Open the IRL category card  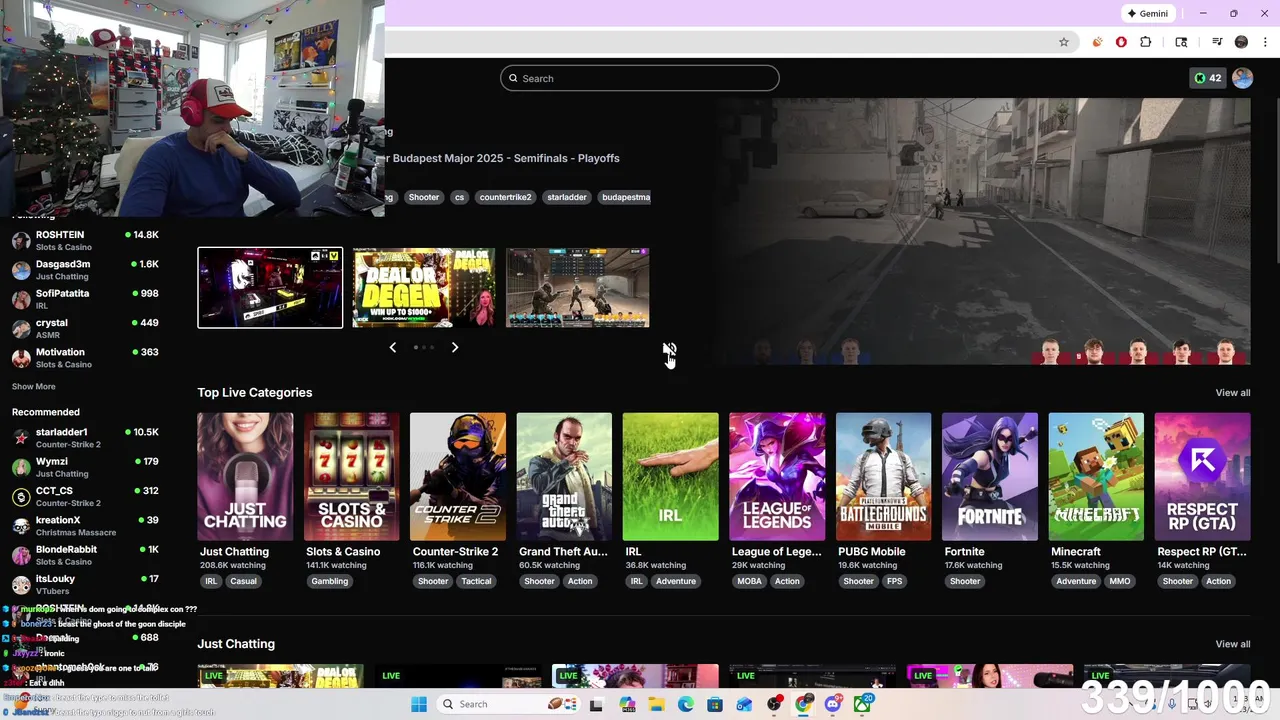(670, 476)
